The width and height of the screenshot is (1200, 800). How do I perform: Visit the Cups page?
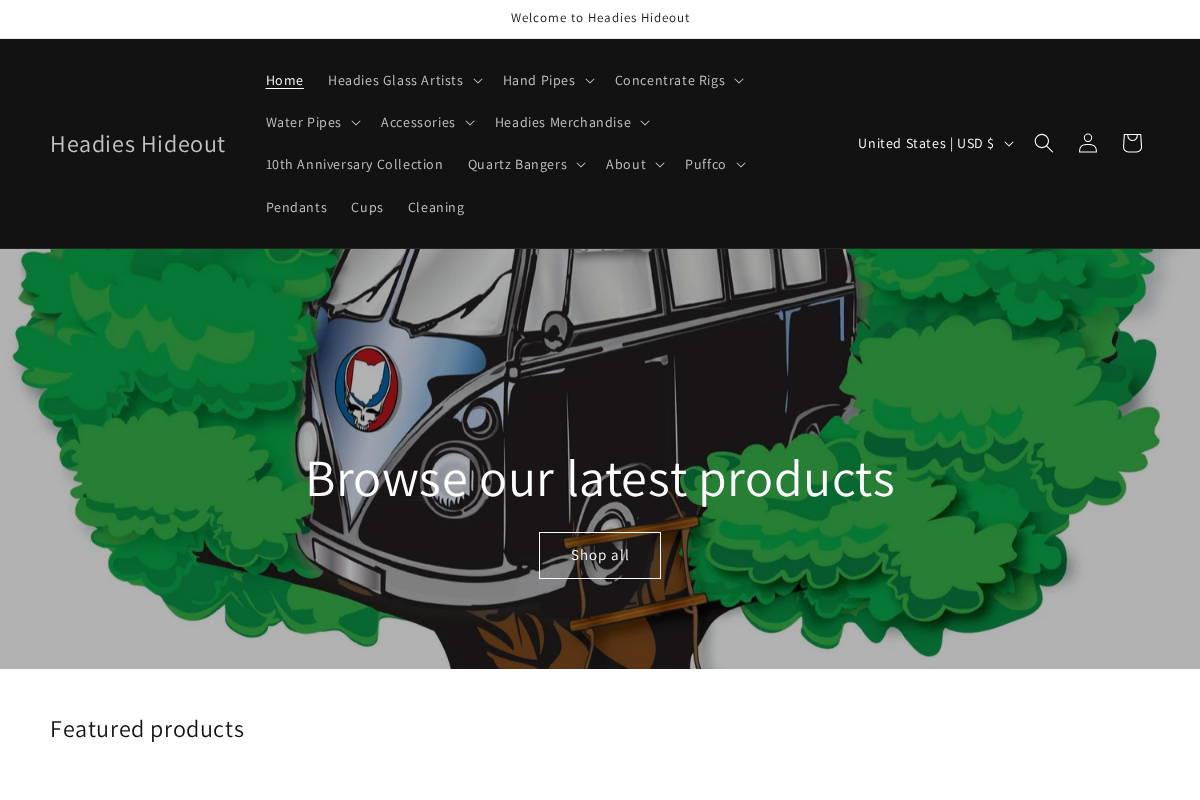click(x=367, y=207)
